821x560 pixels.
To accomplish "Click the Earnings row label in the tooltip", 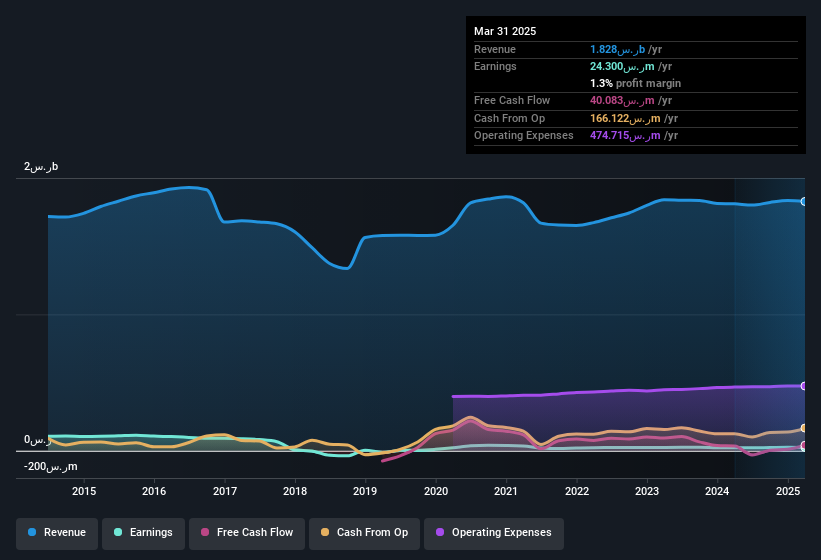I will click(495, 66).
